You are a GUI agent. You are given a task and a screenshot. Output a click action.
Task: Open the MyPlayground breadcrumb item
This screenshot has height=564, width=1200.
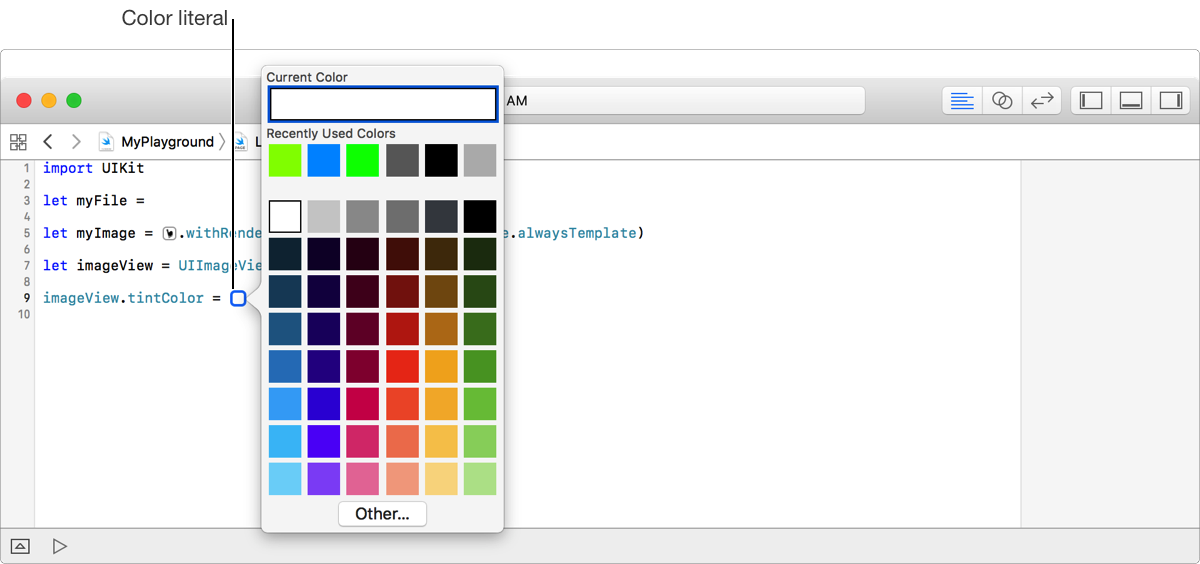167,142
